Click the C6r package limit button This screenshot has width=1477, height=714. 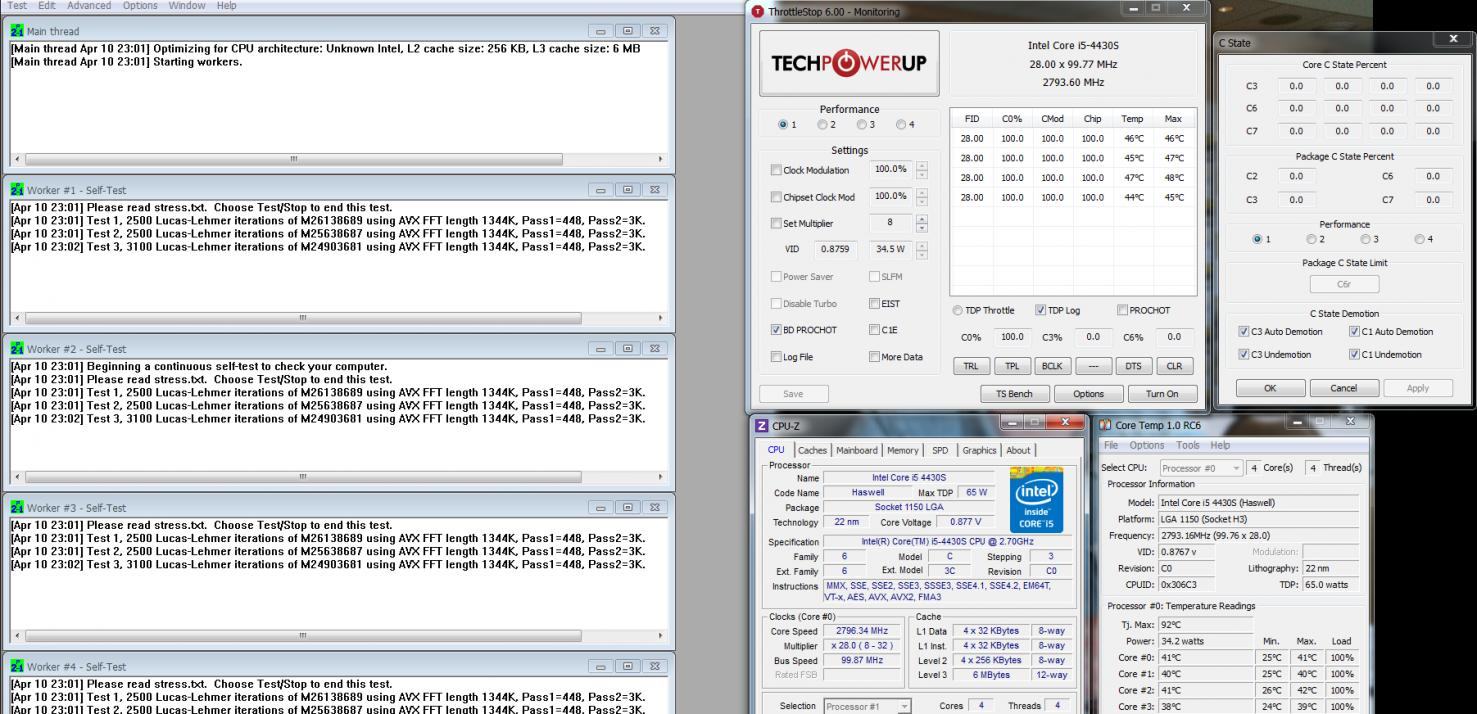click(x=1344, y=284)
